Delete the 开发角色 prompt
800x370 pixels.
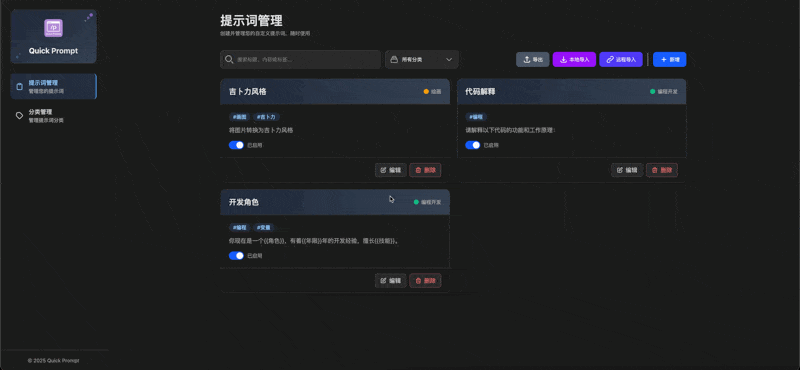point(425,281)
